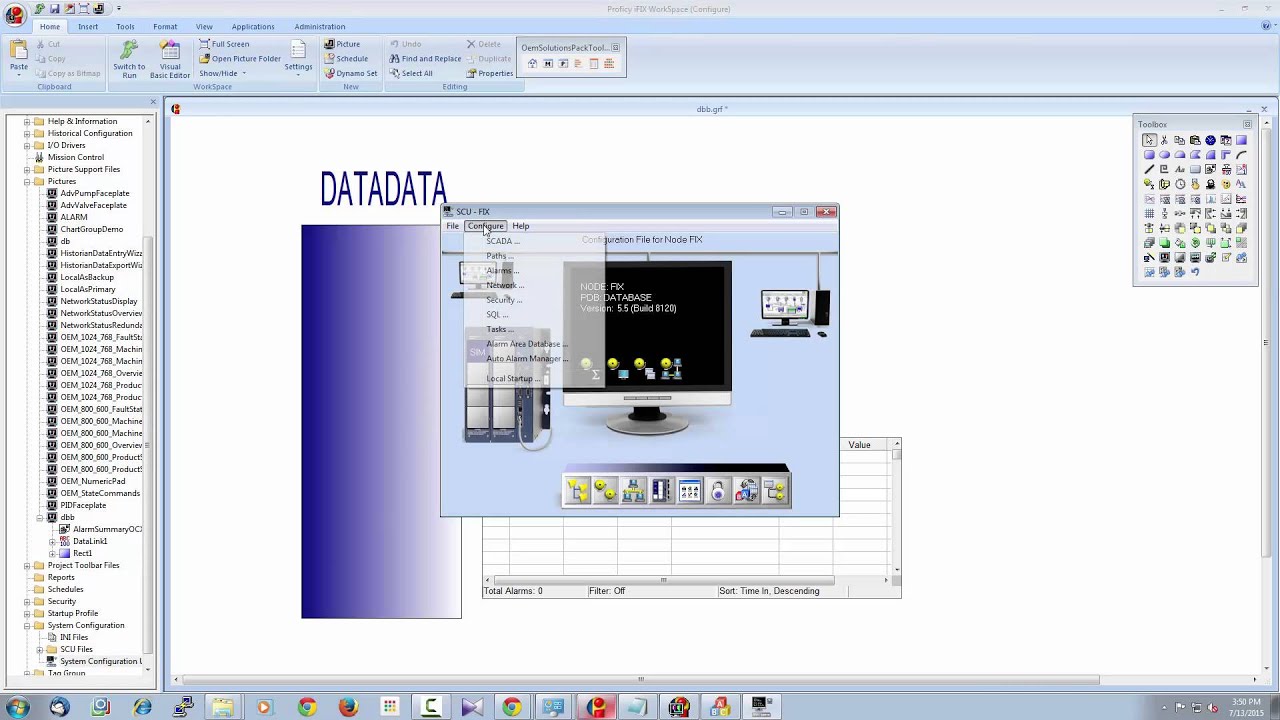Click the server rack icon in SCU toolbar
Image resolution: width=1280 pixels, height=720 pixels.
click(661, 490)
